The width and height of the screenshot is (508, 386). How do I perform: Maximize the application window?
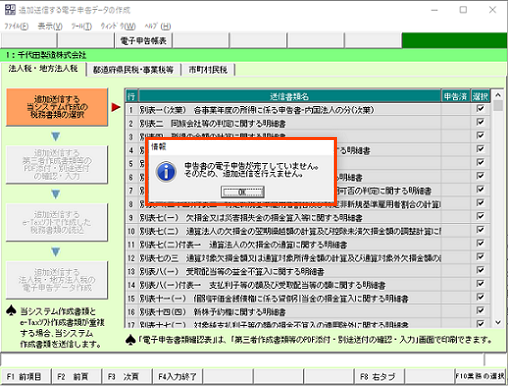pos(463,10)
